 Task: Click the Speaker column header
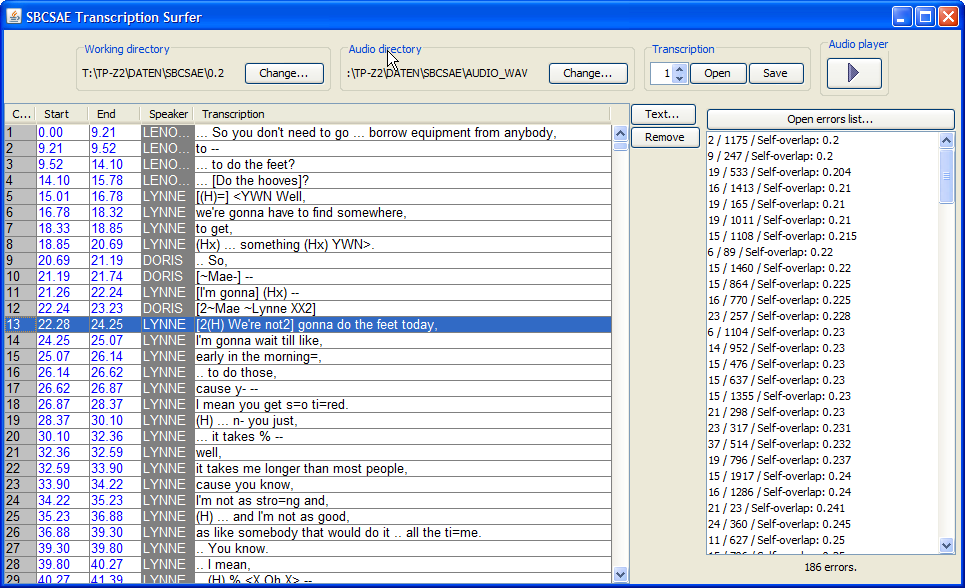[x=168, y=114]
